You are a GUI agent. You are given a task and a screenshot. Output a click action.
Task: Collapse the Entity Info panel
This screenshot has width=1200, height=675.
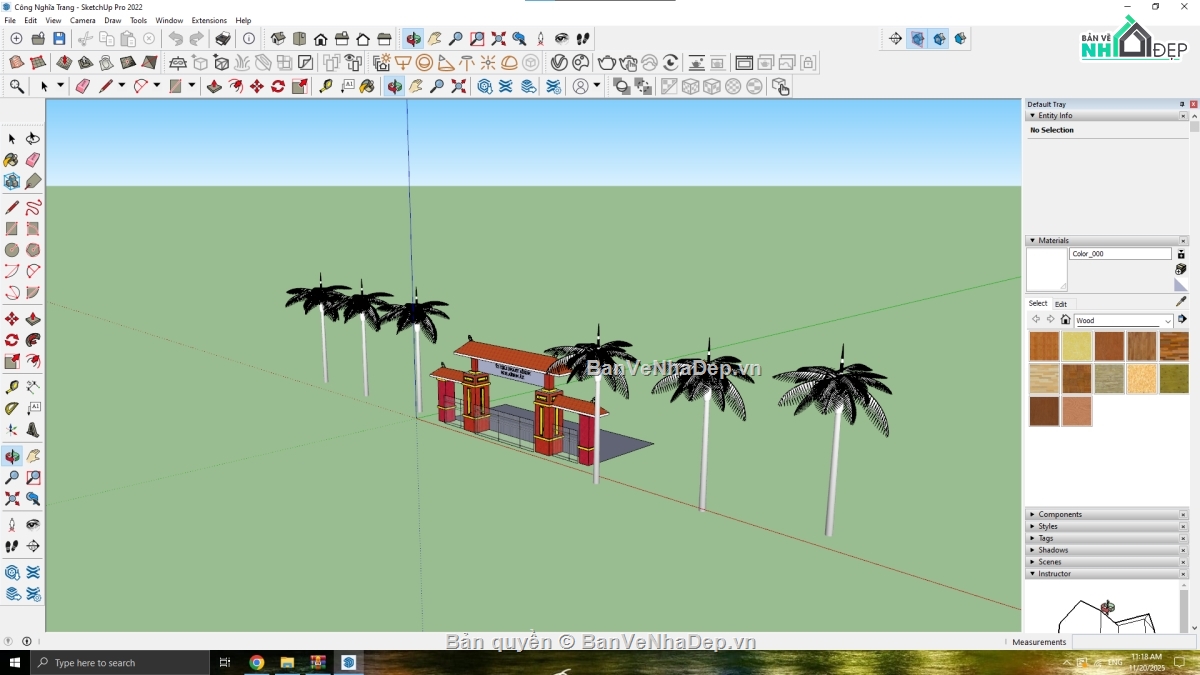click(1032, 116)
